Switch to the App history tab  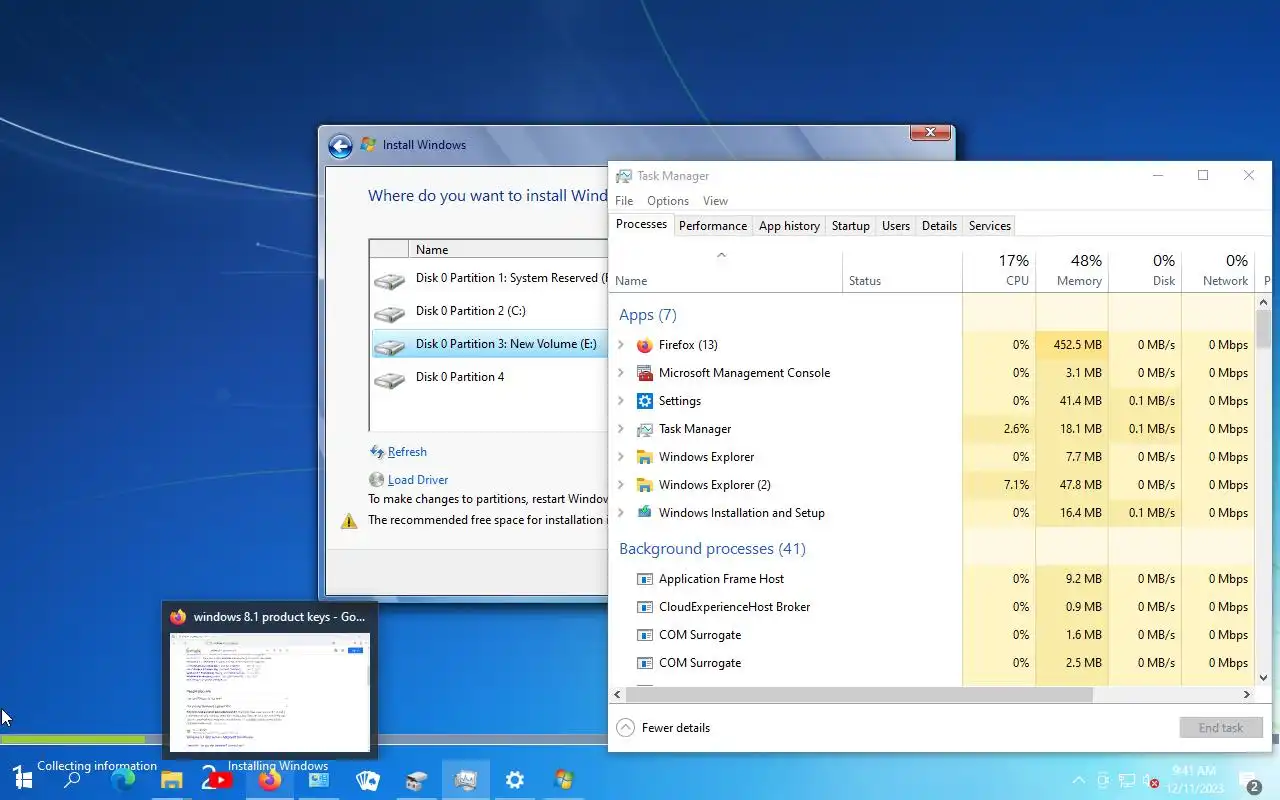pos(789,226)
